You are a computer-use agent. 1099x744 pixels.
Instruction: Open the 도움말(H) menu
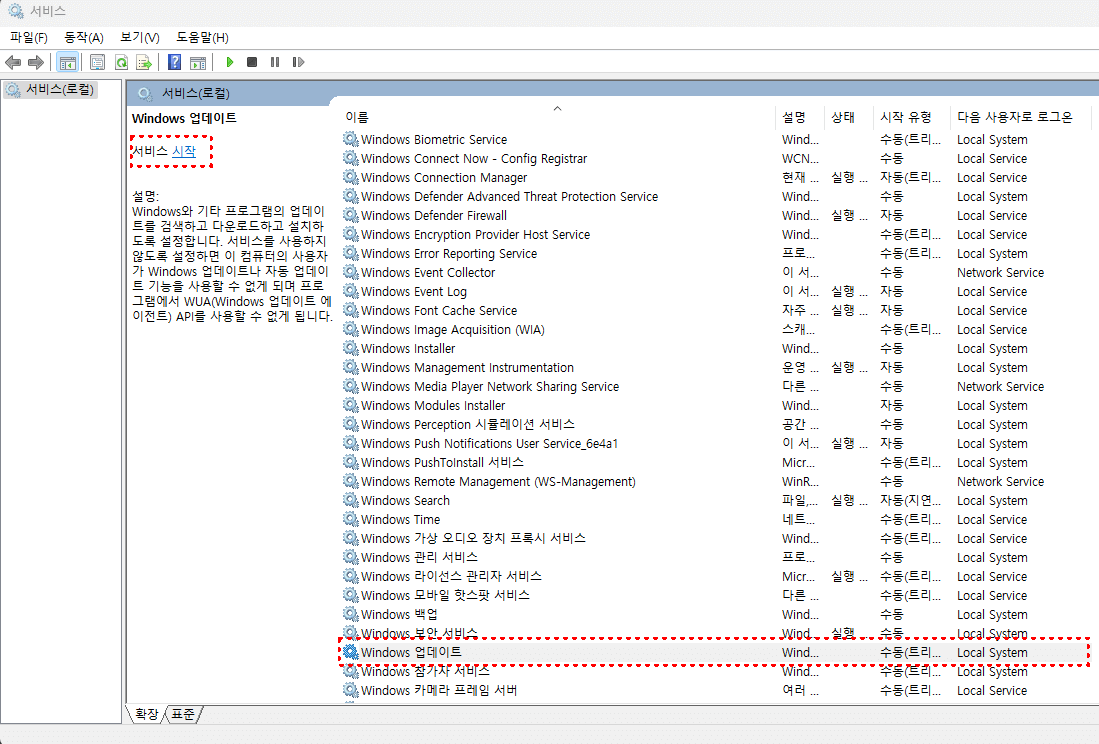202,37
